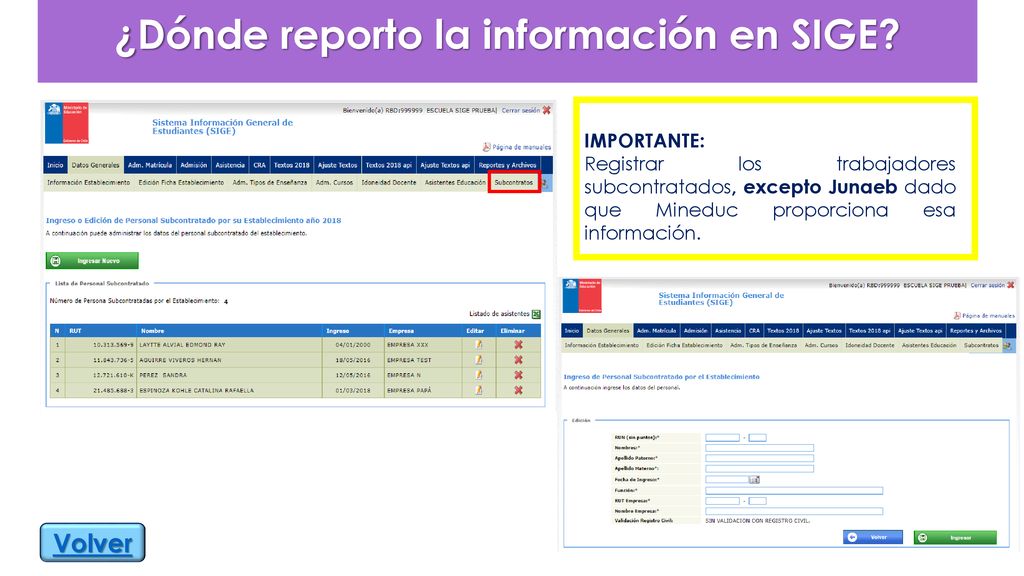Open the Inicio tab in left window

(56, 165)
